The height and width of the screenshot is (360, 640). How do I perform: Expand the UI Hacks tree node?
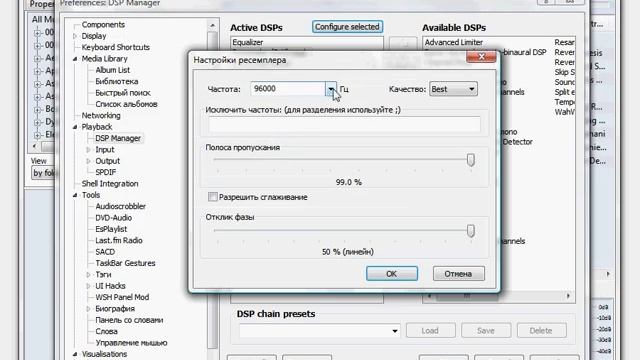89,286
